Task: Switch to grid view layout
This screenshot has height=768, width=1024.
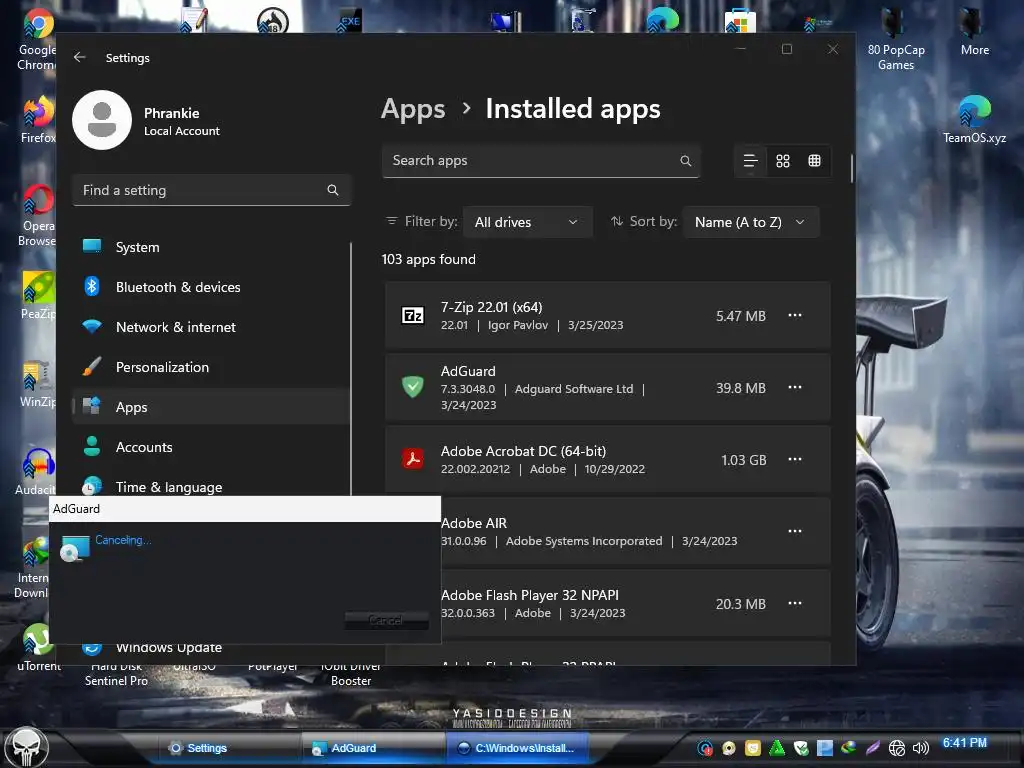Action: tap(783, 161)
